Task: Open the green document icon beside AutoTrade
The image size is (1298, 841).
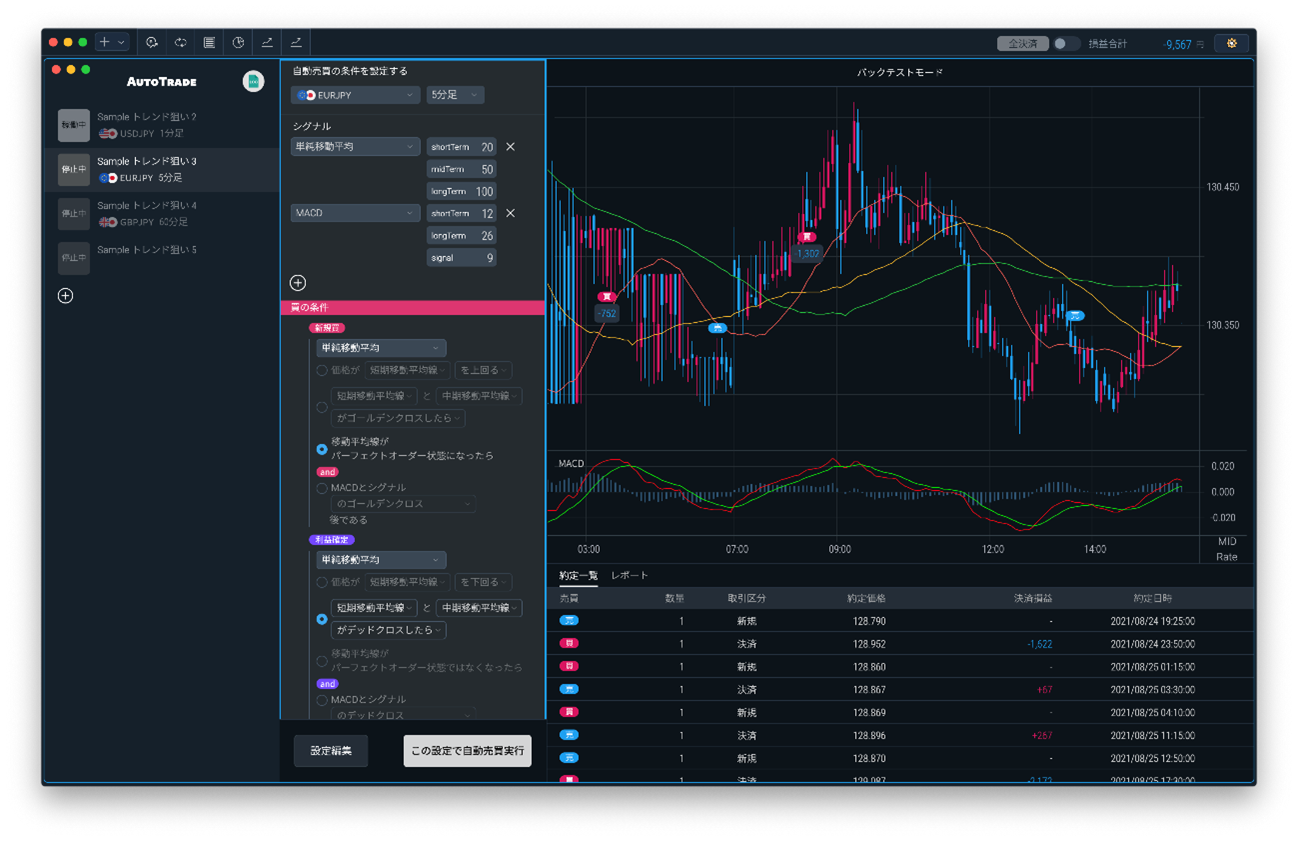Action: point(253,82)
